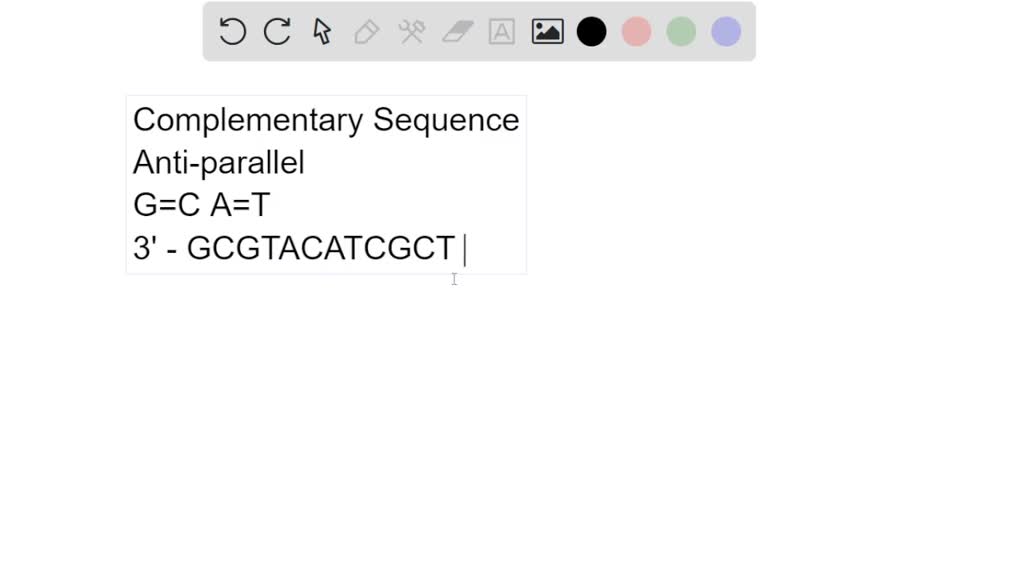Open the shapes/tools icon in the toolbar

(411, 31)
